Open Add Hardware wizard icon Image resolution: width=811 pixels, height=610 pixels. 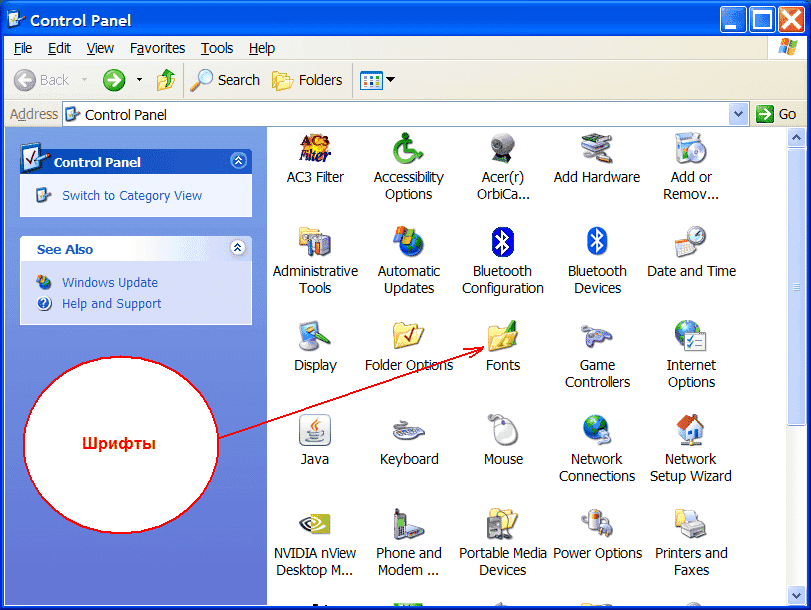pos(597,150)
